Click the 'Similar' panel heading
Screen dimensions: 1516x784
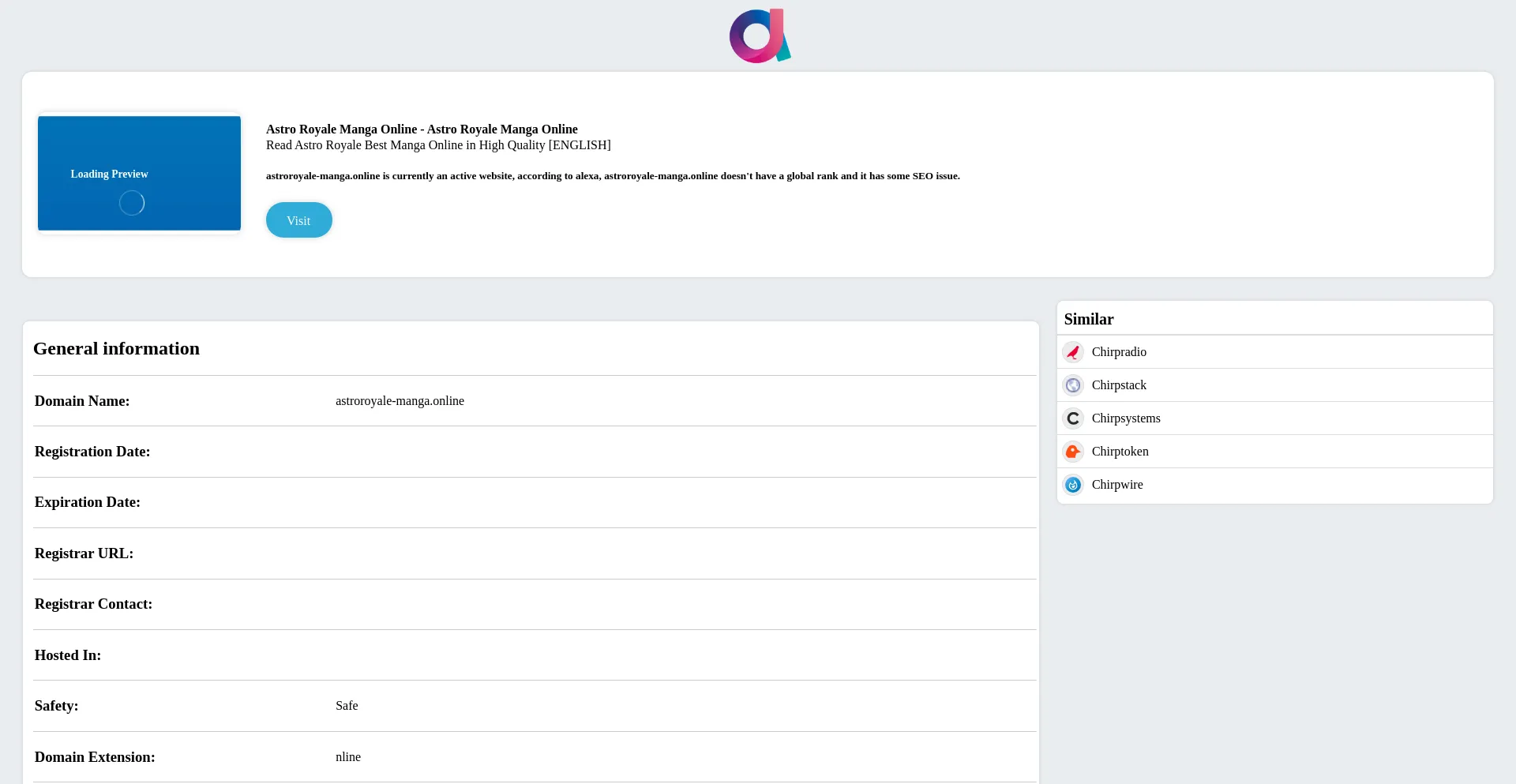pyautogui.click(x=1089, y=319)
